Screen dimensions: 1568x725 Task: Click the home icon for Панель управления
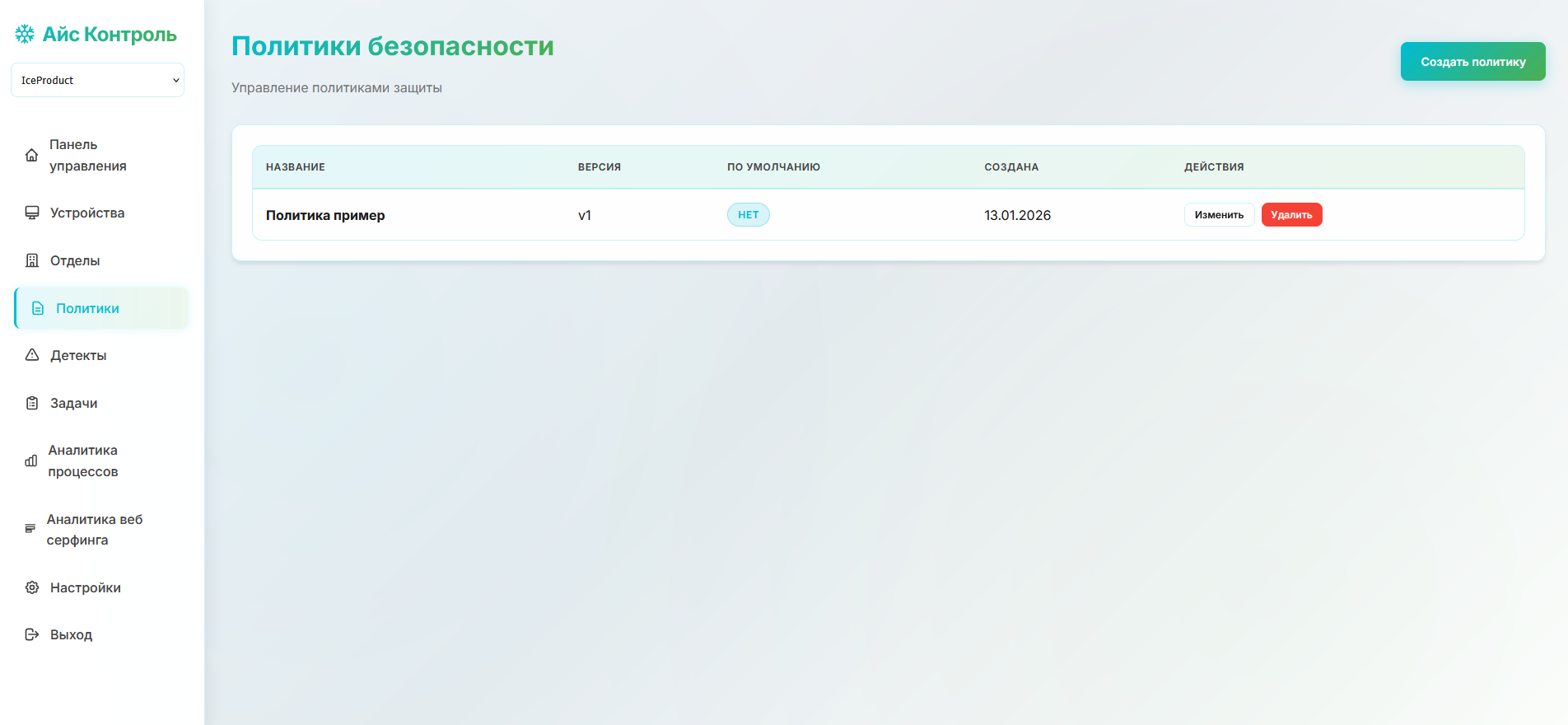pos(31,155)
